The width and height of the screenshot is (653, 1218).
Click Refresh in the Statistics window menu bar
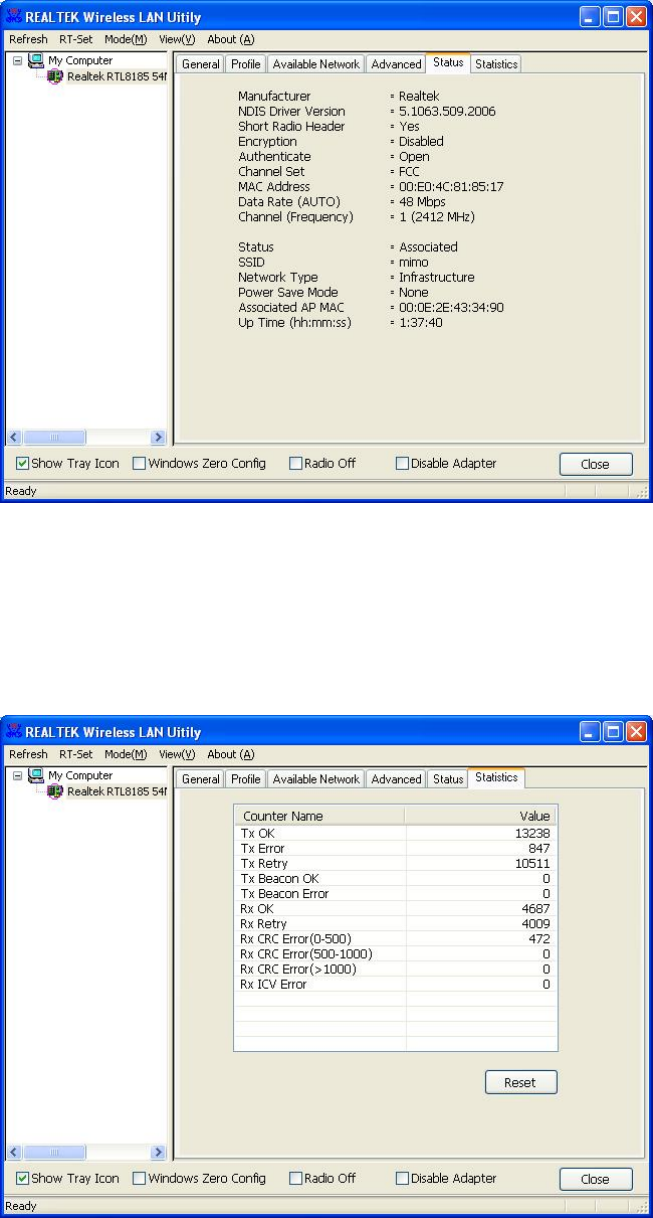tap(28, 754)
